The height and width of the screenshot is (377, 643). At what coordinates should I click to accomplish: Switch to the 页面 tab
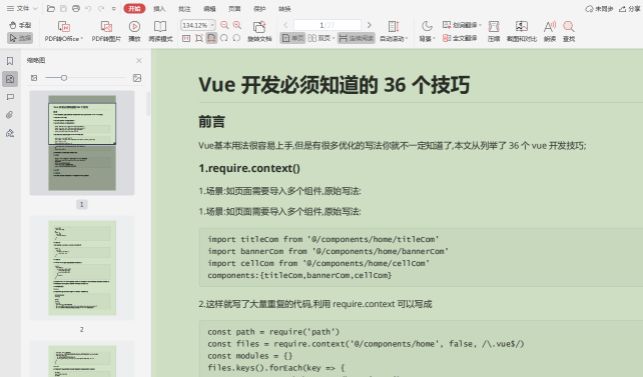tap(235, 9)
